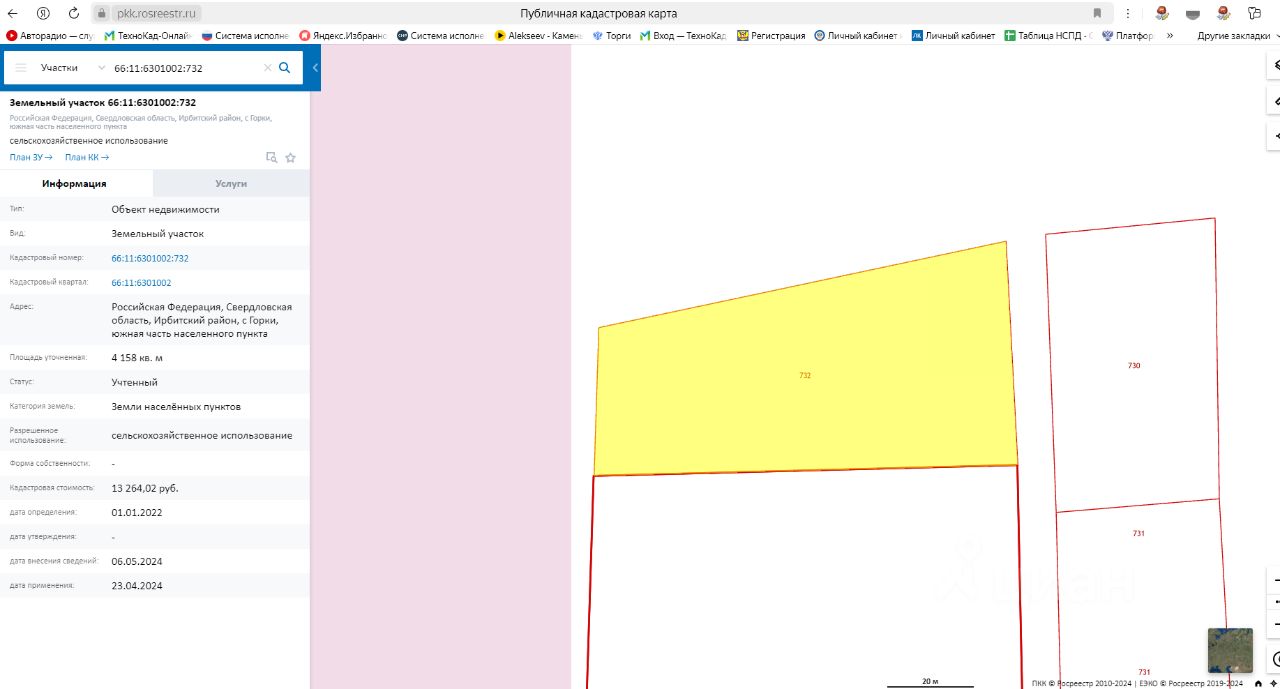Click the find-on-map icon beside the star
The width and height of the screenshot is (1280, 689).
pyautogui.click(x=271, y=157)
